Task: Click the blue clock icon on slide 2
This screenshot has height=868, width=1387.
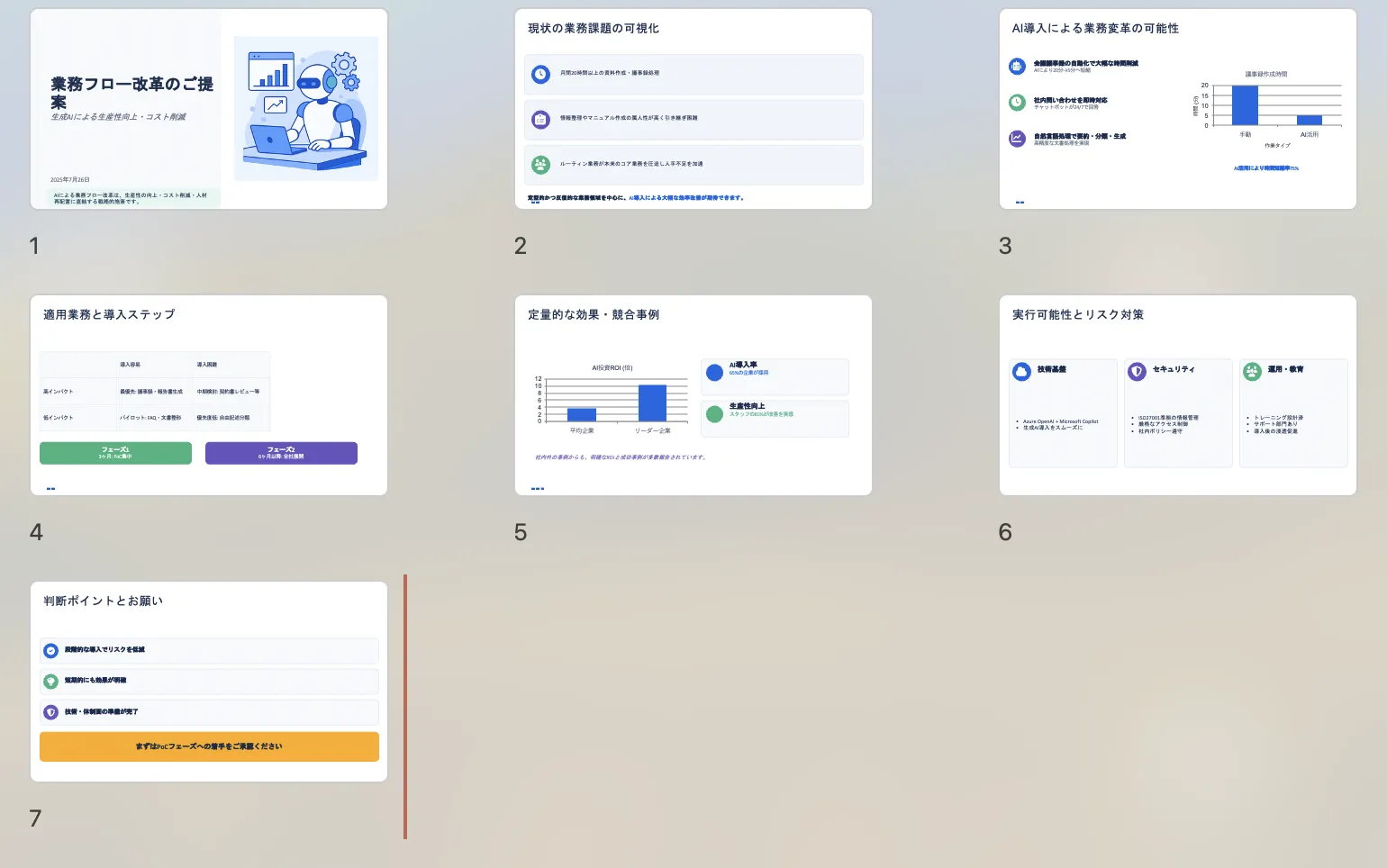Action: pos(540,74)
